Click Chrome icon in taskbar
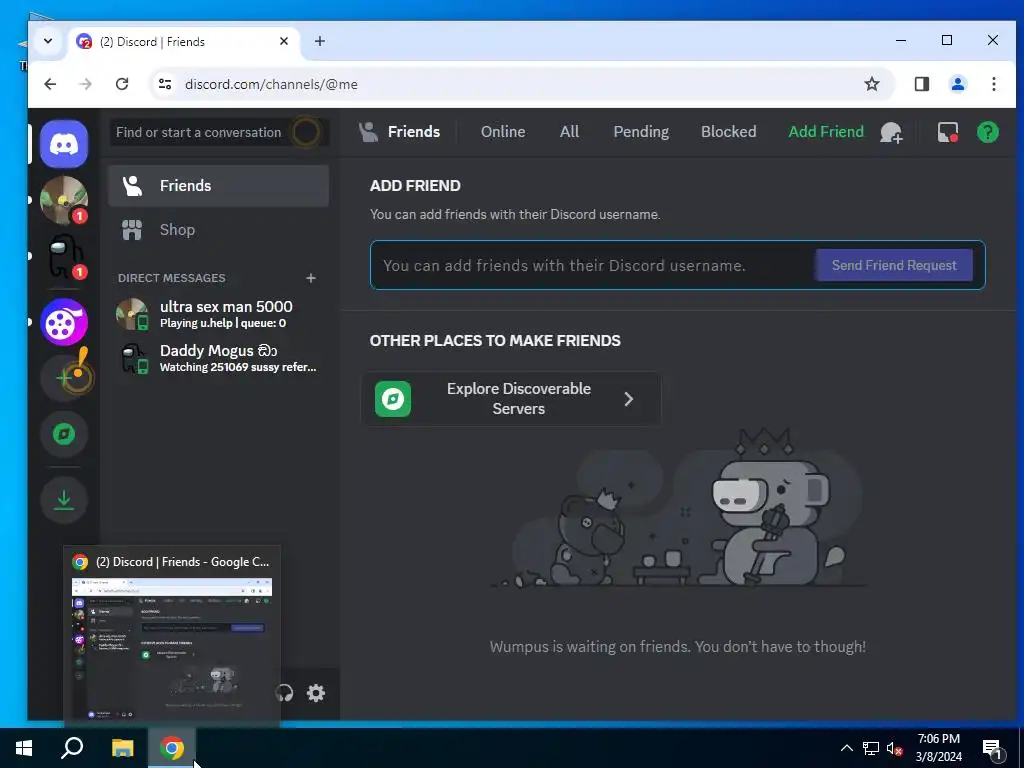Screen dimensions: 1024x768 tap(172, 748)
